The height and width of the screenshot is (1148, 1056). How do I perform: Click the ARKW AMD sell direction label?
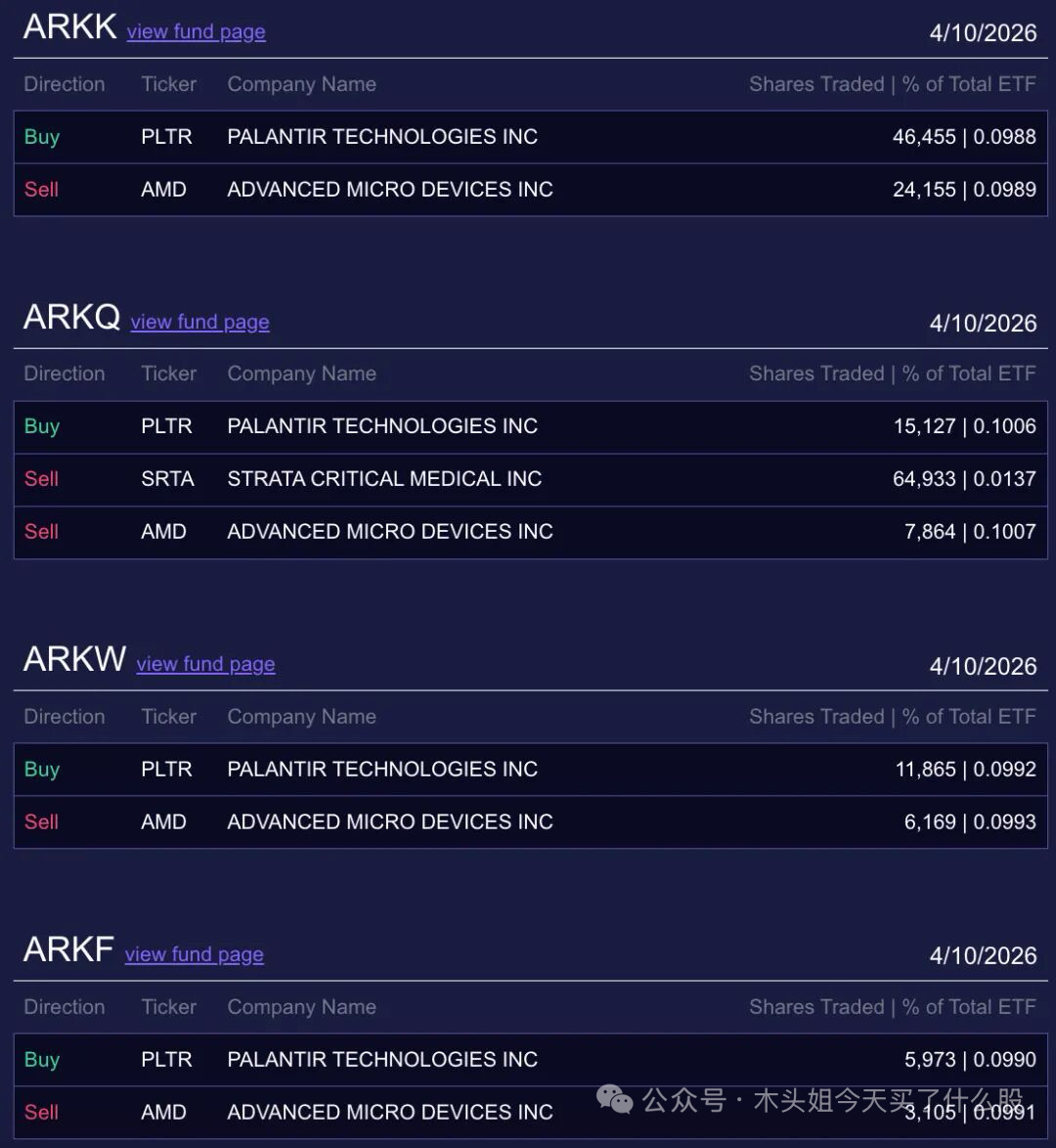pyautogui.click(x=42, y=822)
